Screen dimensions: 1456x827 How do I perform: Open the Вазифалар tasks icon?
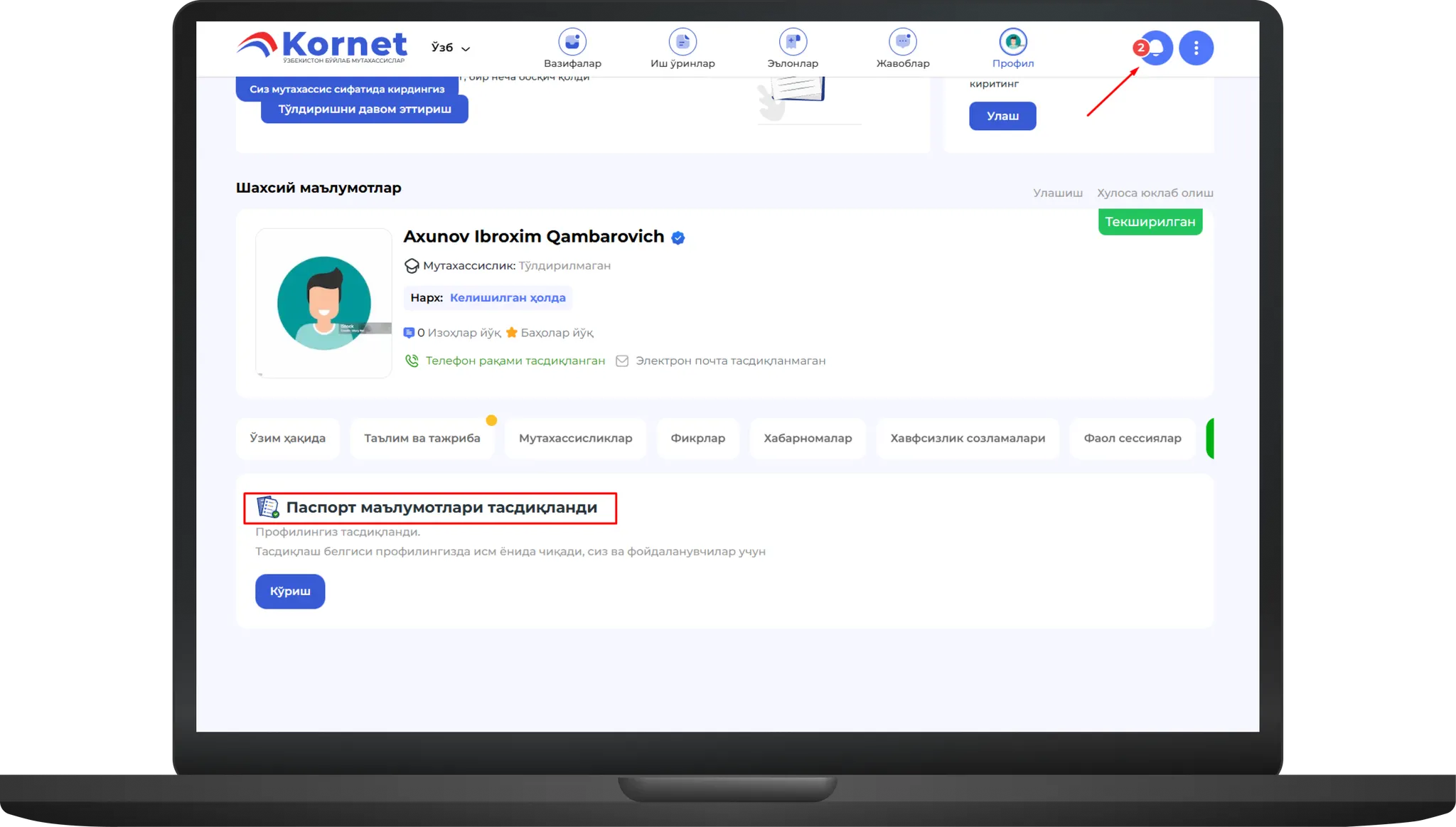coord(572,43)
